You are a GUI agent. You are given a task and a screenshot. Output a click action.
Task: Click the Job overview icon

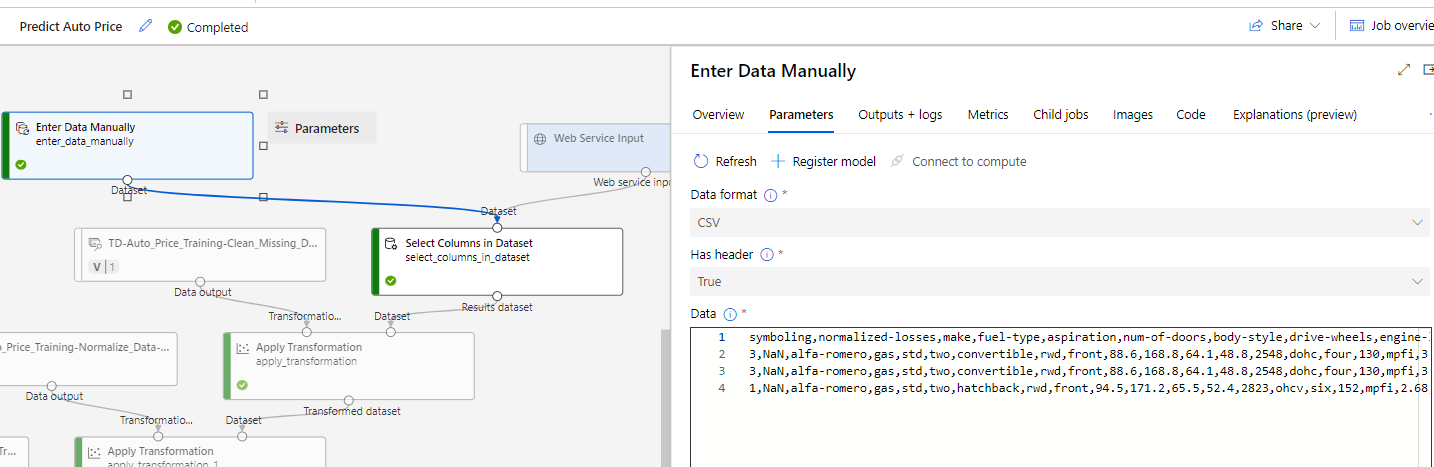[x=1357, y=26]
